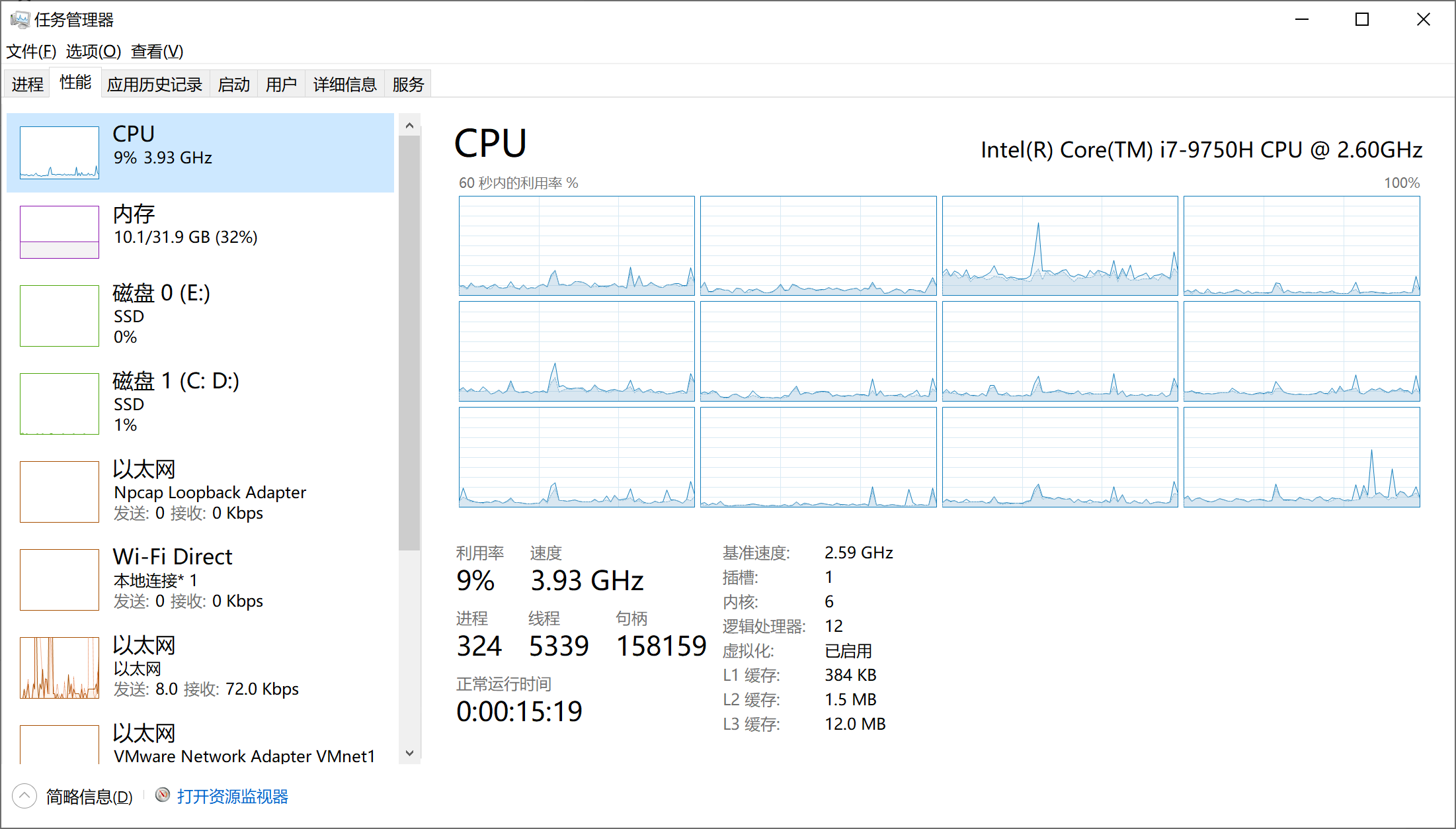Screen dimensions: 1456x829
Task: Open the 文件(F) menu
Action: [x=31, y=52]
